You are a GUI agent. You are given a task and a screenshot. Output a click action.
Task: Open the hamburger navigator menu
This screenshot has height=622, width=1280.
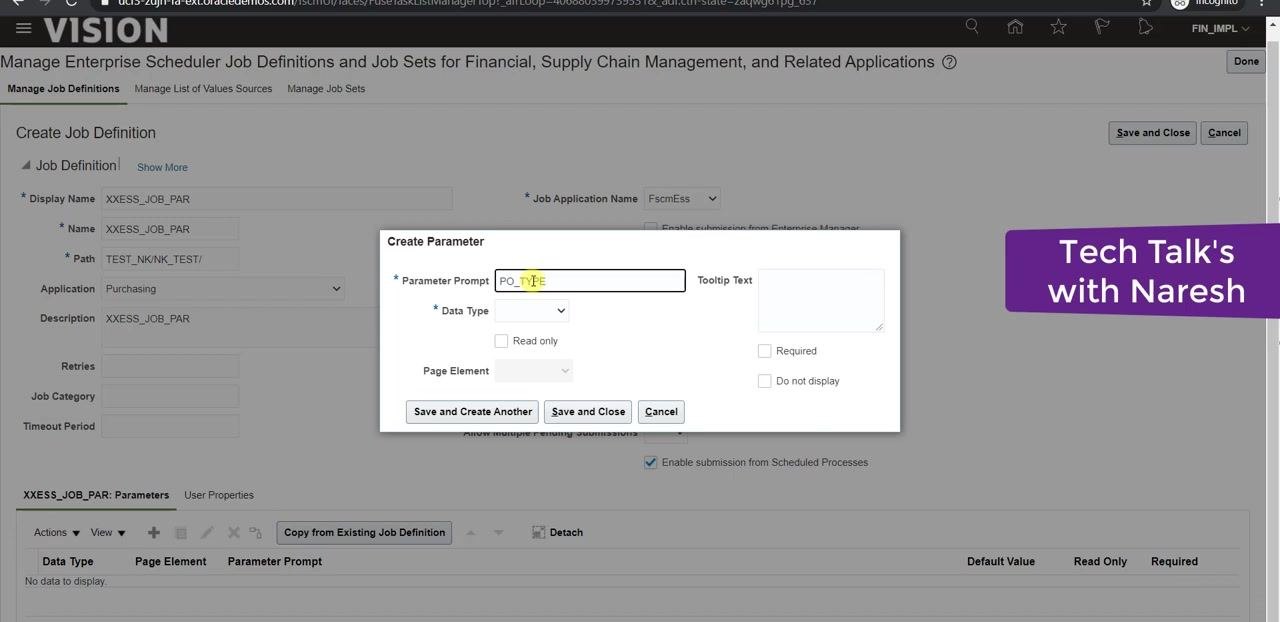pyautogui.click(x=23, y=28)
